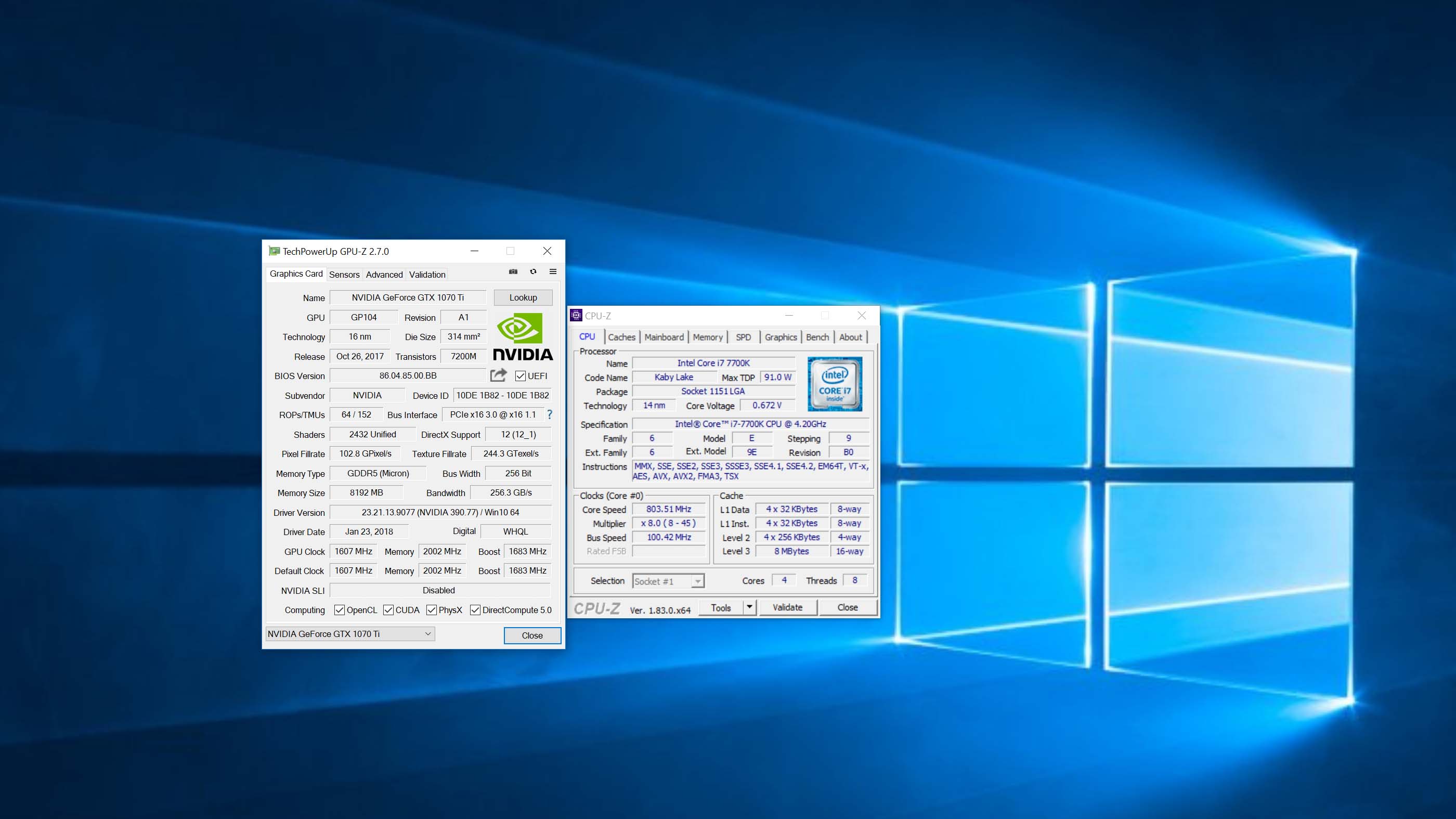Viewport: 1456px width, 819px height.
Task: Click the Close button in CPU-Z
Action: point(847,607)
